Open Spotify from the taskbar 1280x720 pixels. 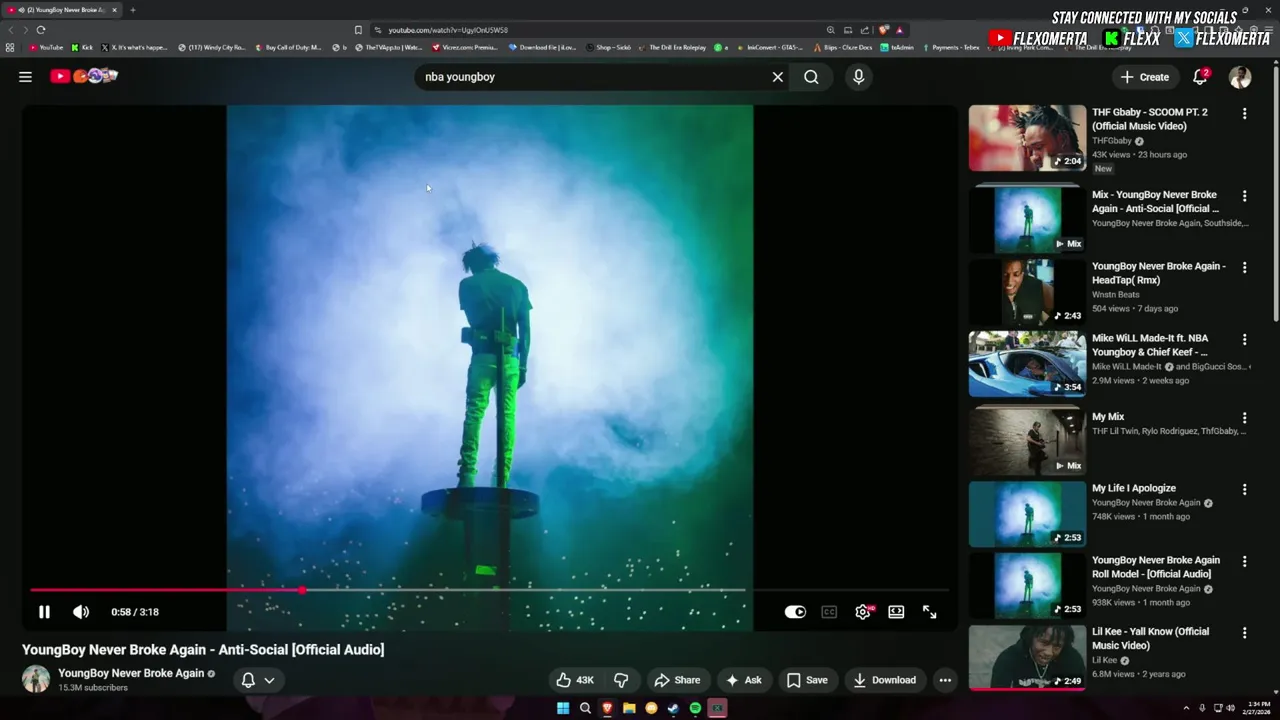[695, 708]
